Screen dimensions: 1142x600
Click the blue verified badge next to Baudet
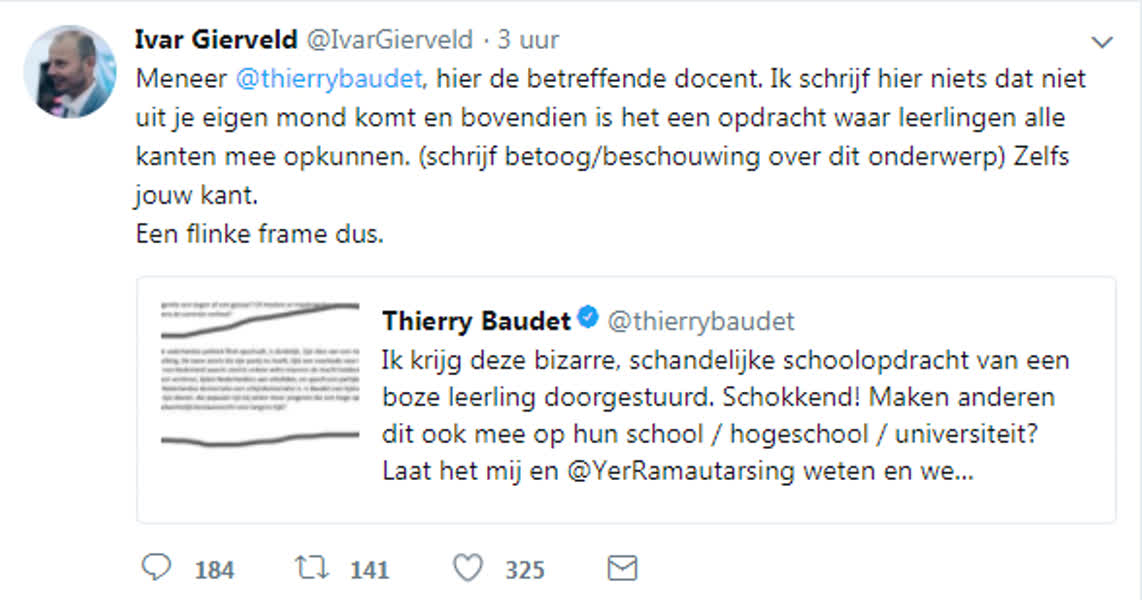tap(589, 320)
